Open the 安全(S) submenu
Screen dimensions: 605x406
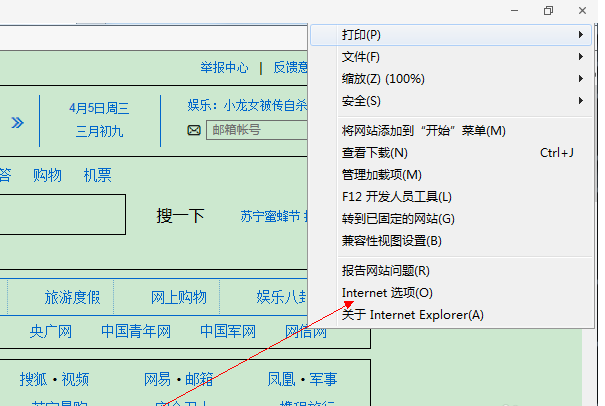point(451,101)
